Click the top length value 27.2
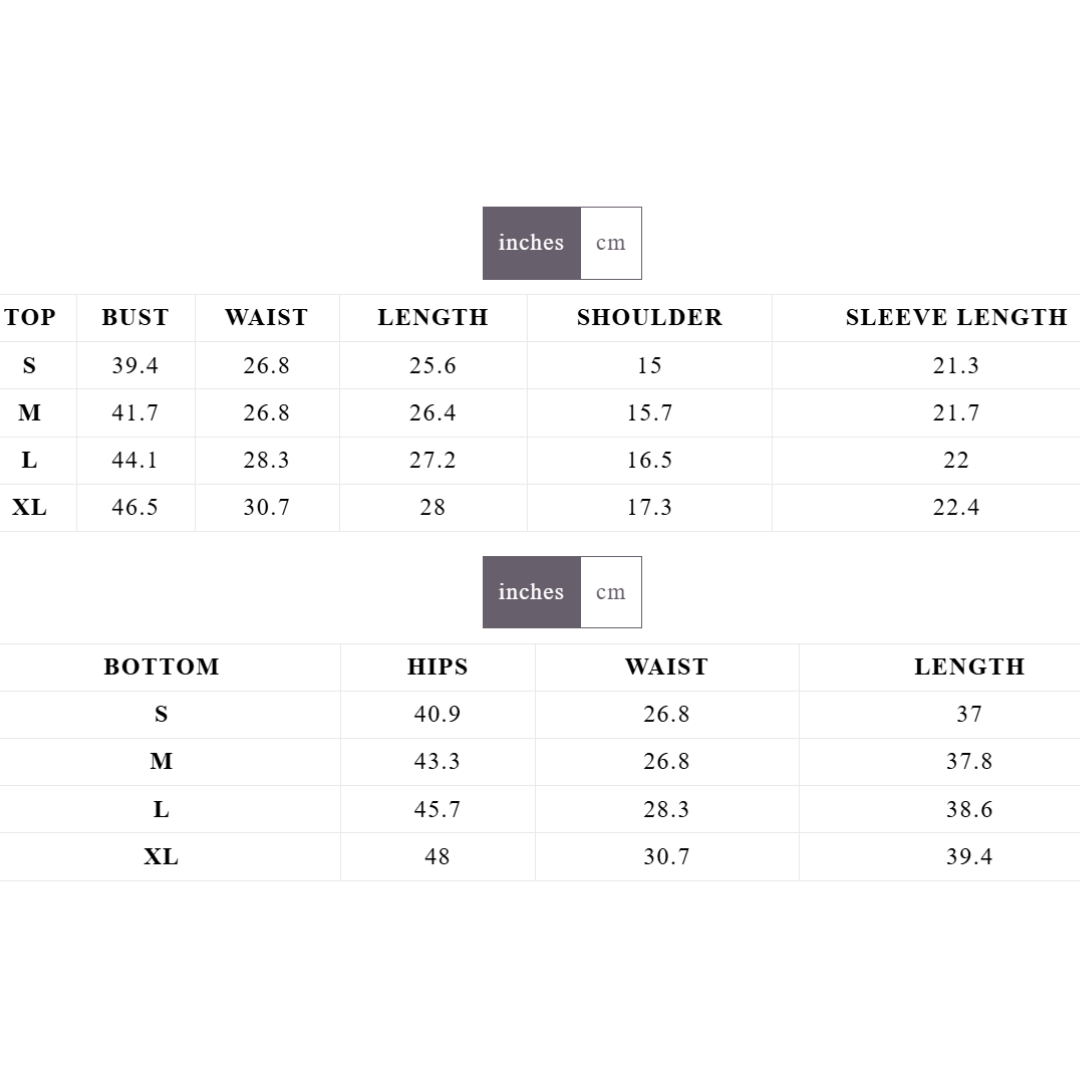Screen dimensions: 1080x1080 432,460
